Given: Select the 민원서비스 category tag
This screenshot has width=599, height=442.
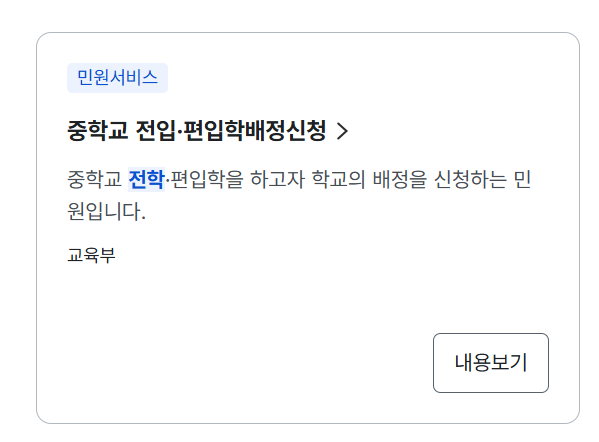Looking at the screenshot, I should click(117, 78).
